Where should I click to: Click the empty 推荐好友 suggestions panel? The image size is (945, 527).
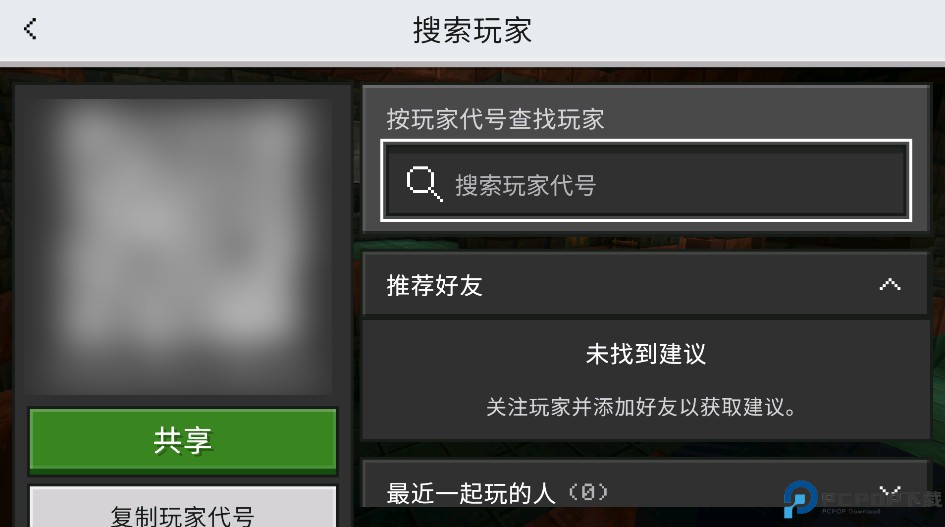(645, 380)
